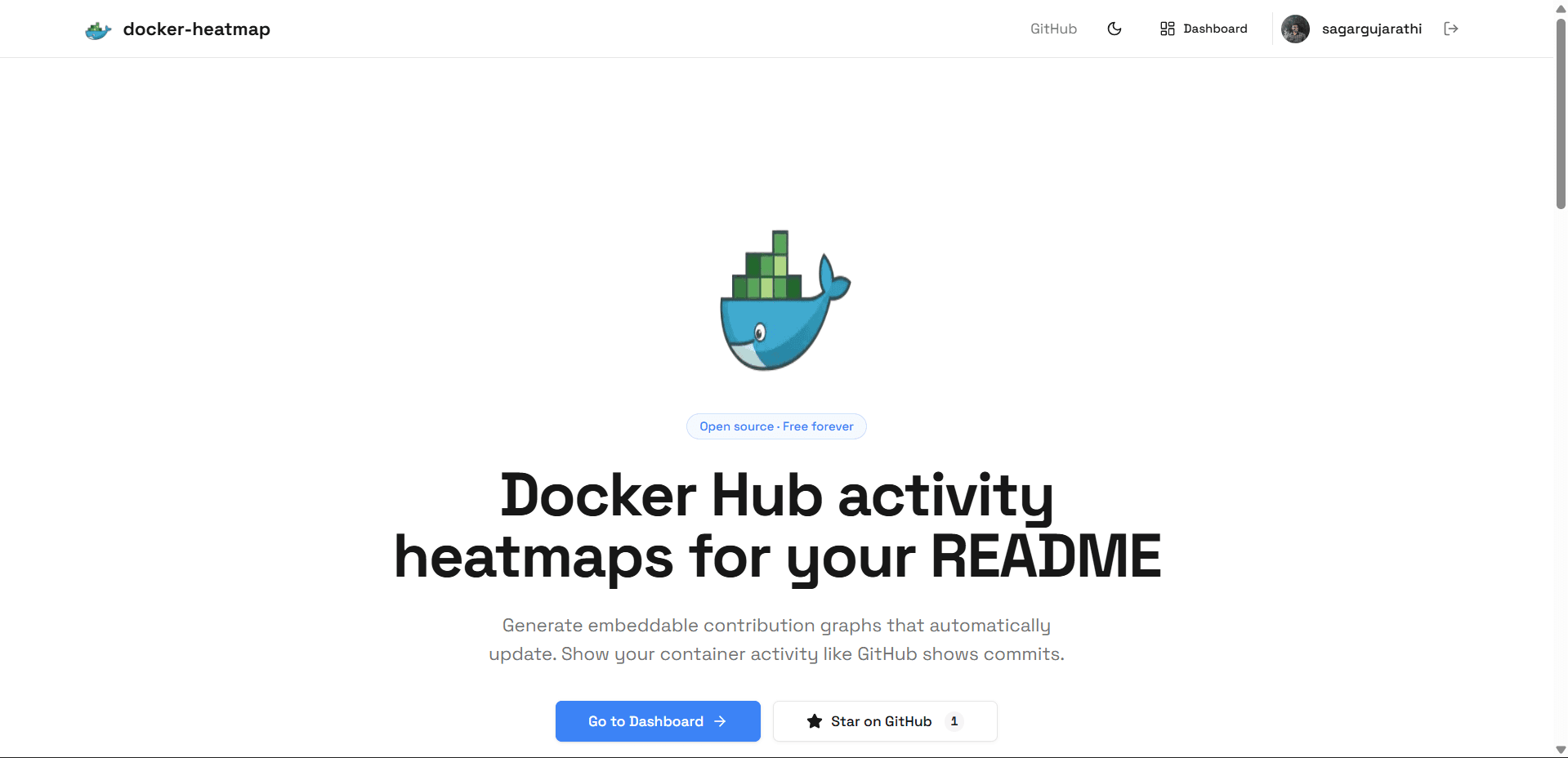Select the dashboard grid icon in the header

click(x=1168, y=28)
